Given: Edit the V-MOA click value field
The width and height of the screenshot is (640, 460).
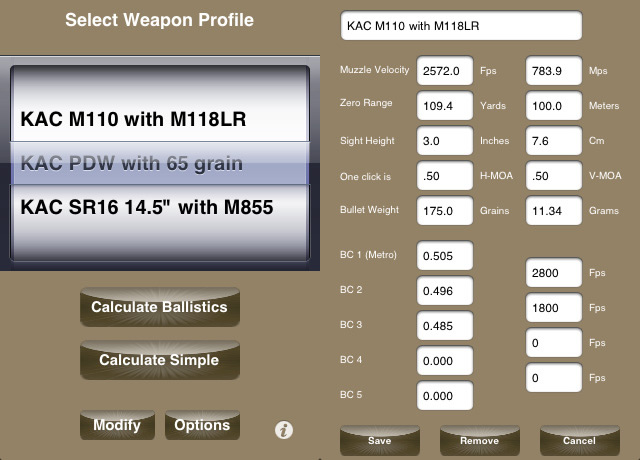Looking at the screenshot, I should pyautogui.click(x=554, y=176).
